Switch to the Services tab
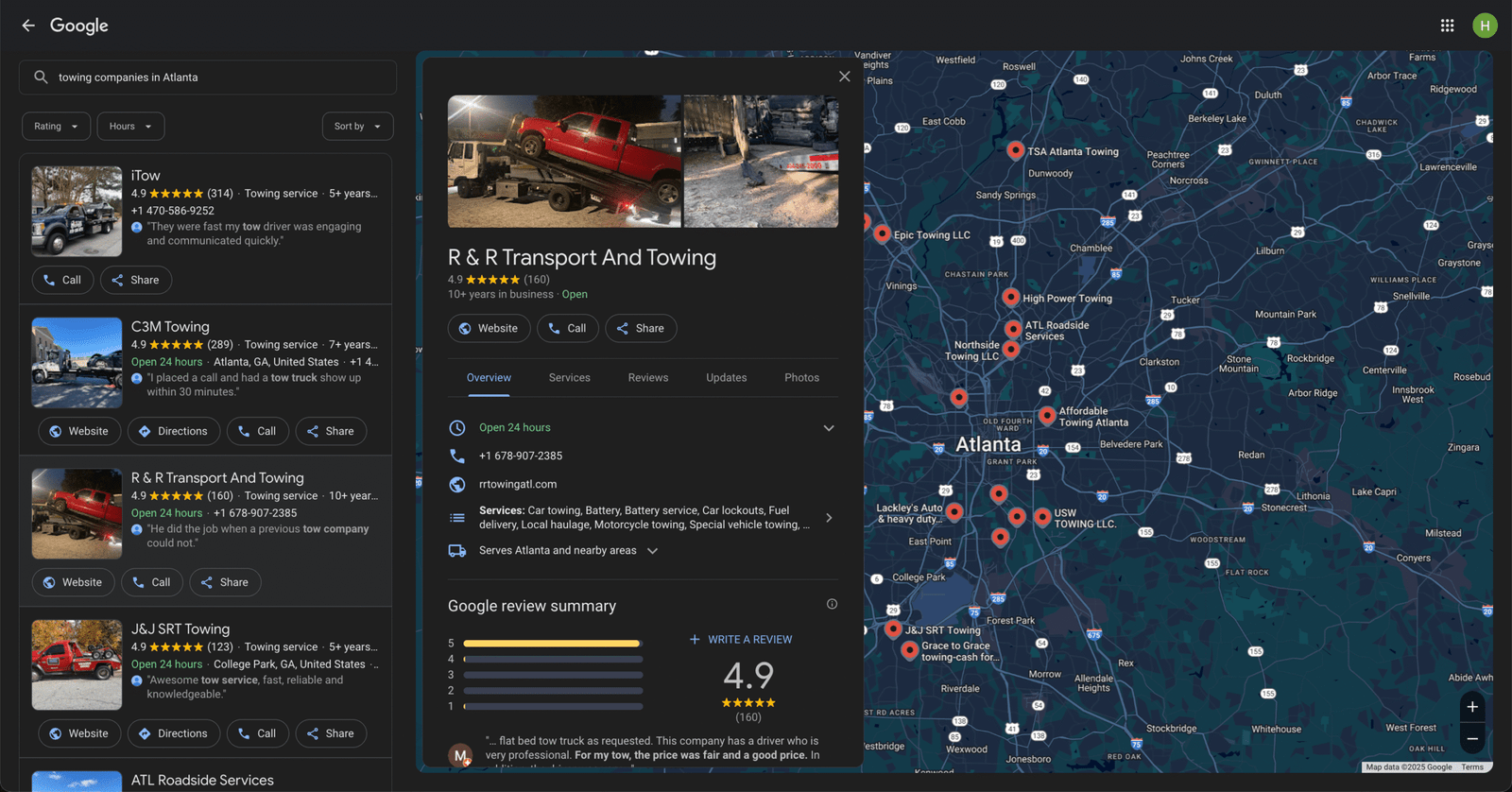The width and height of the screenshot is (1512, 792). point(570,377)
